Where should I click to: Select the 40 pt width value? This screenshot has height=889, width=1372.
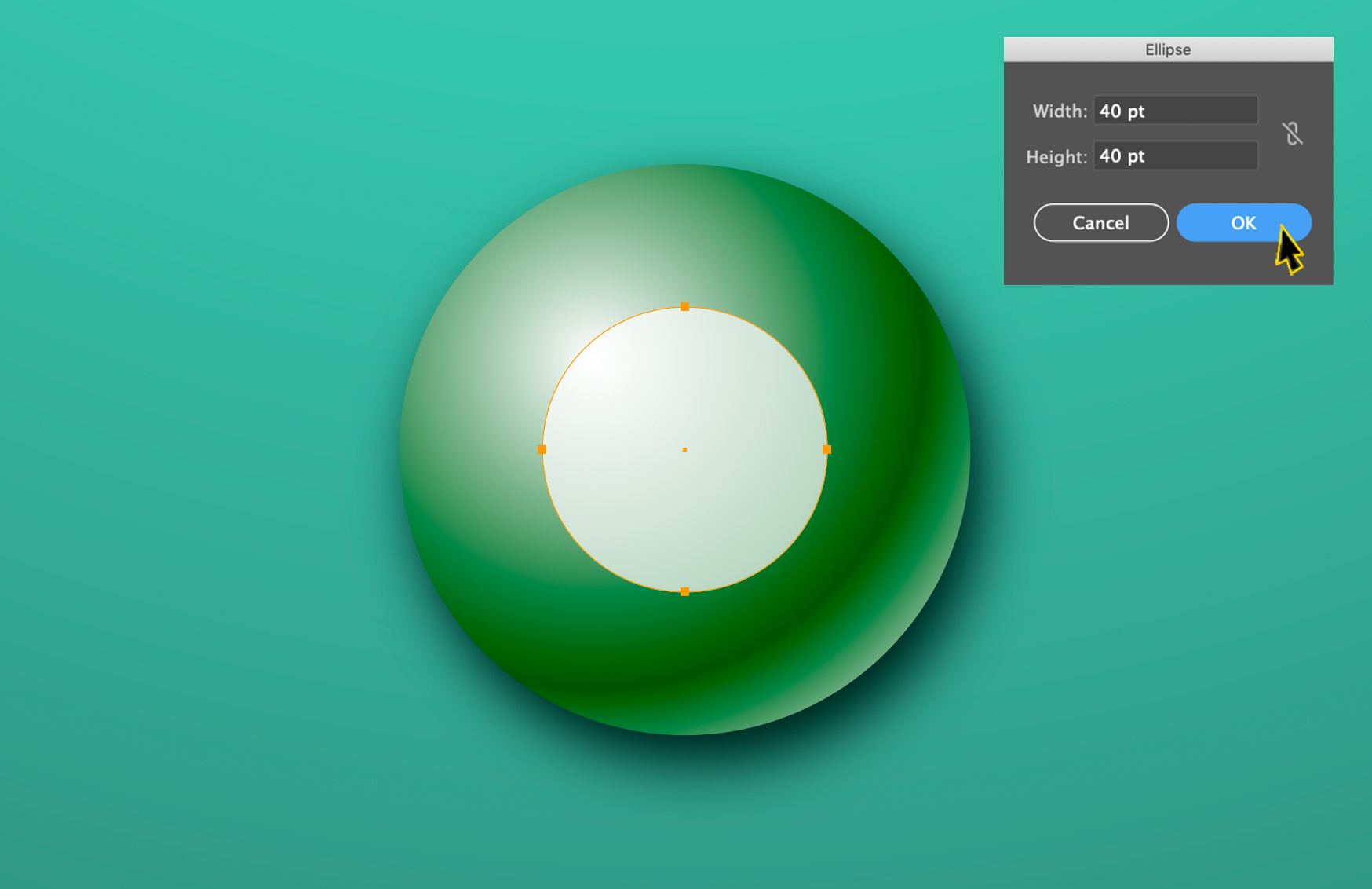(x=1121, y=111)
